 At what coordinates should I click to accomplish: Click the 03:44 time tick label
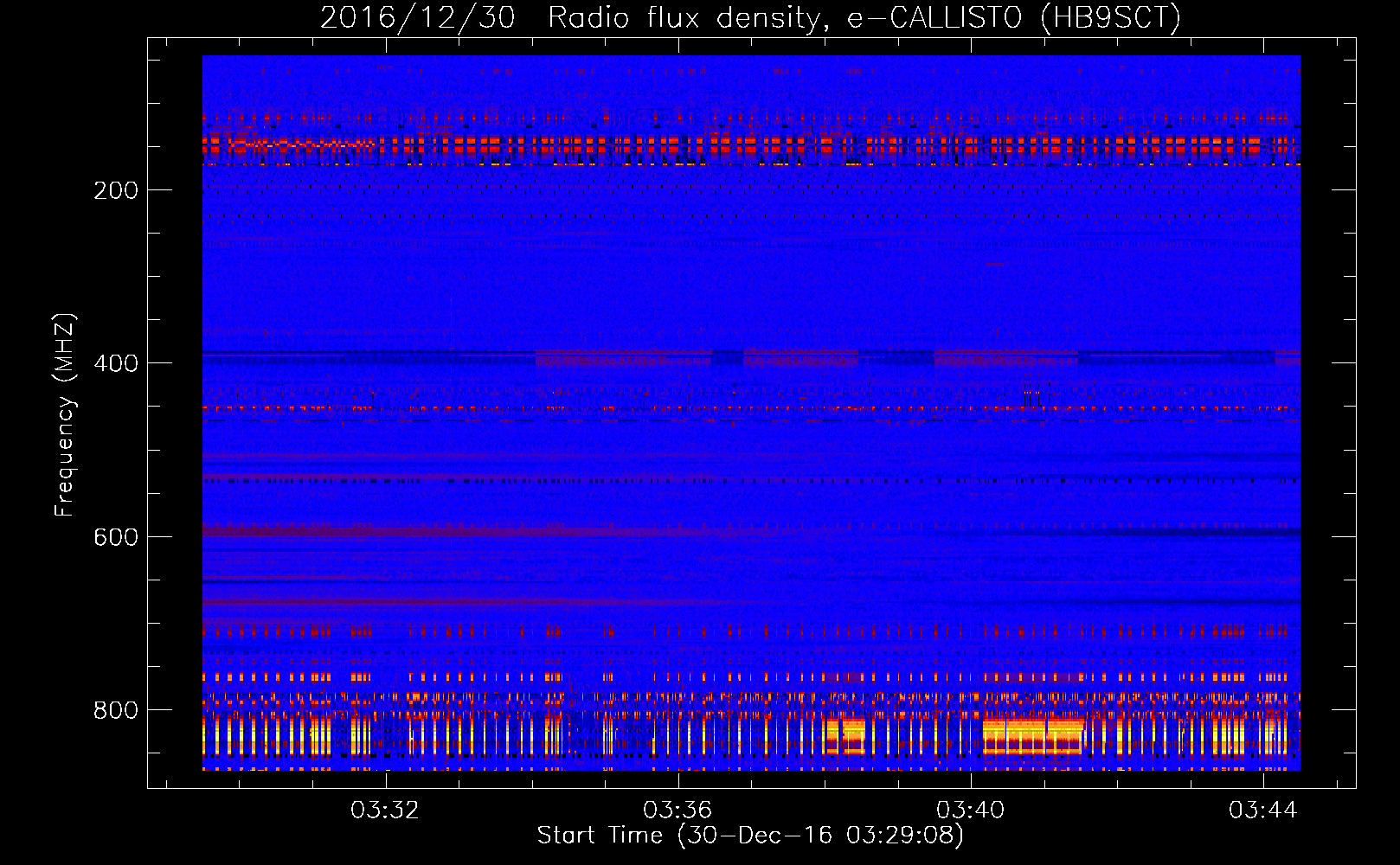click(x=1263, y=810)
